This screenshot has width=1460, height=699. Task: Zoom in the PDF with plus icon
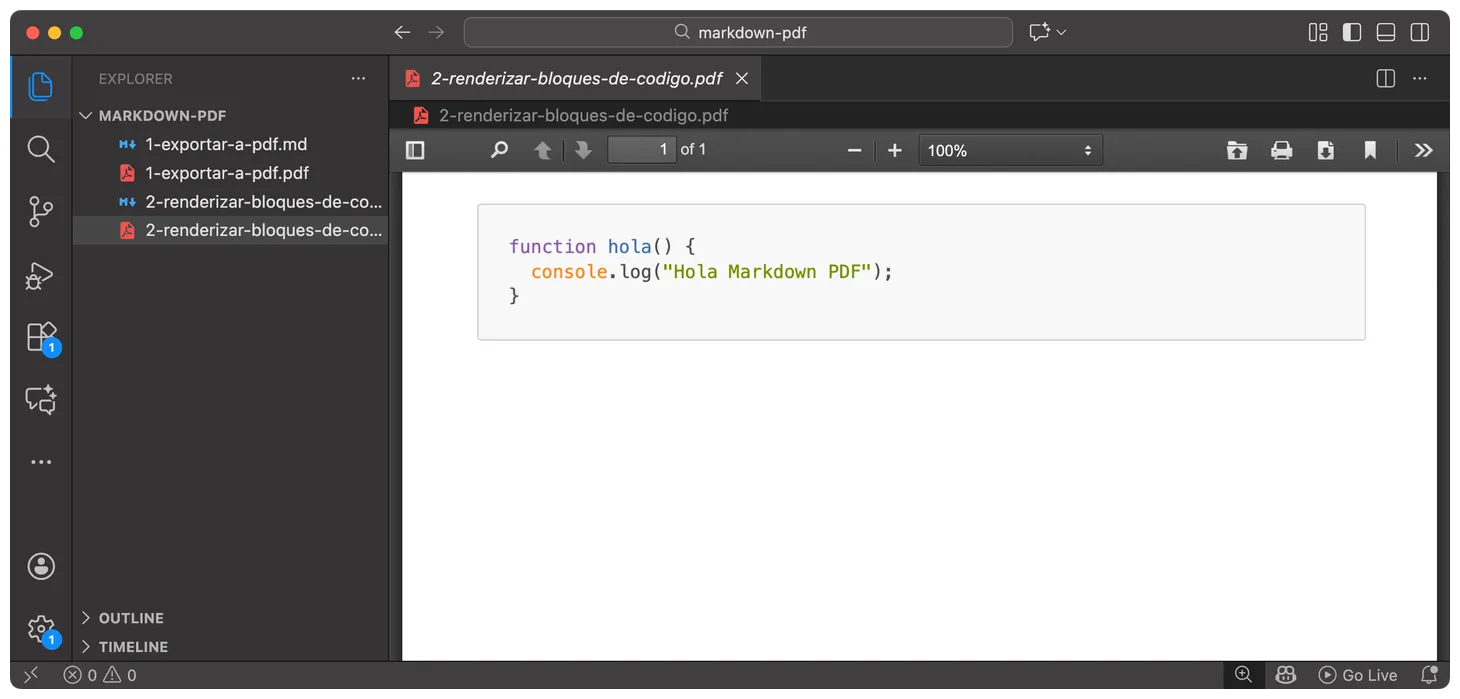pos(894,150)
